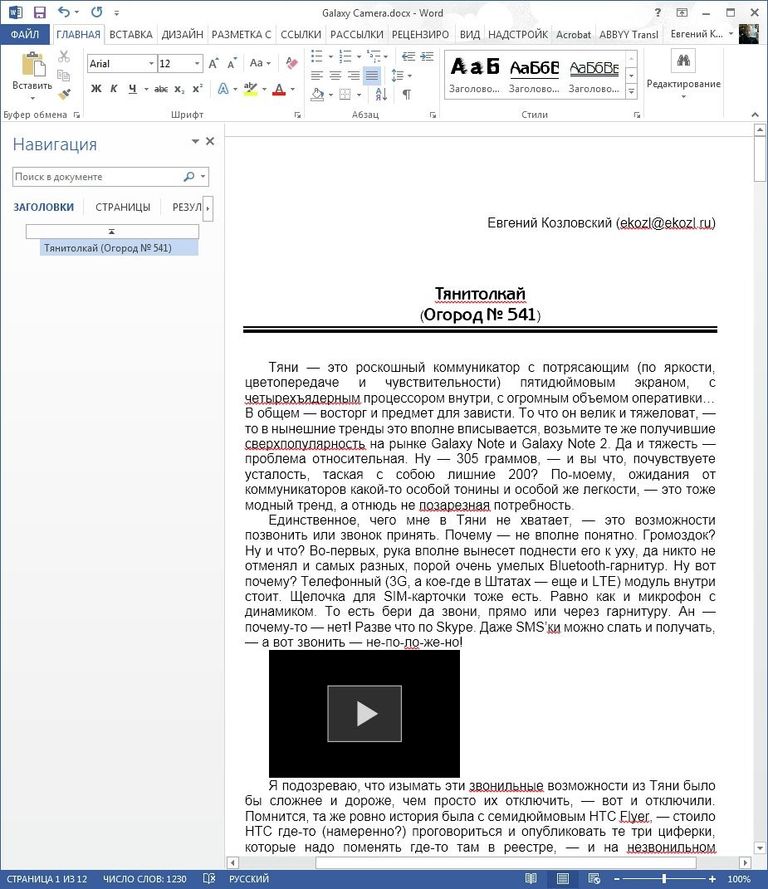Open line spacing options
The height and width of the screenshot is (889, 768).
pyautogui.click(x=401, y=75)
